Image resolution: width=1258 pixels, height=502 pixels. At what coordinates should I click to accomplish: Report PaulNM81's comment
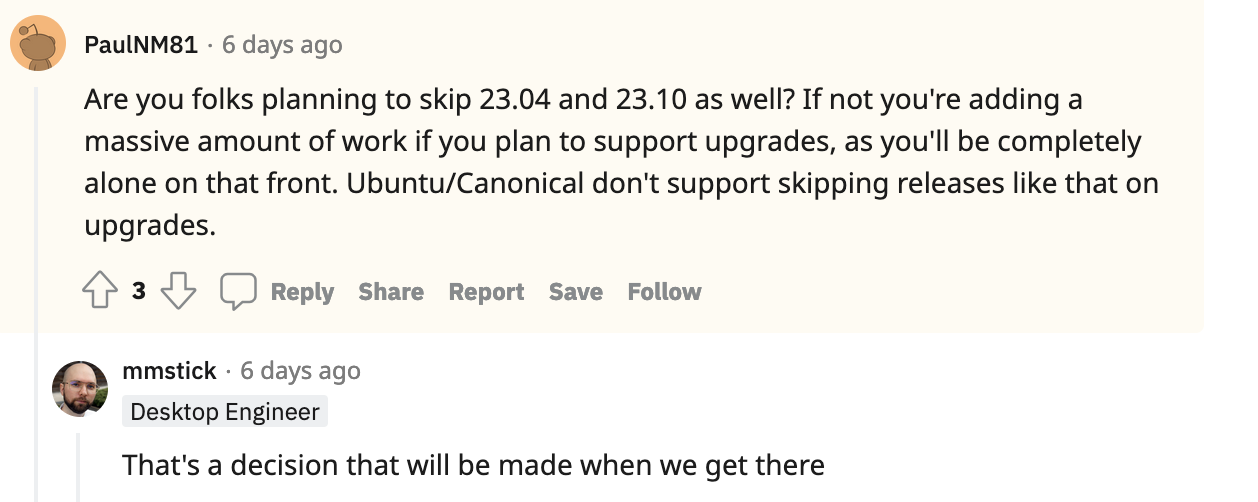486,292
